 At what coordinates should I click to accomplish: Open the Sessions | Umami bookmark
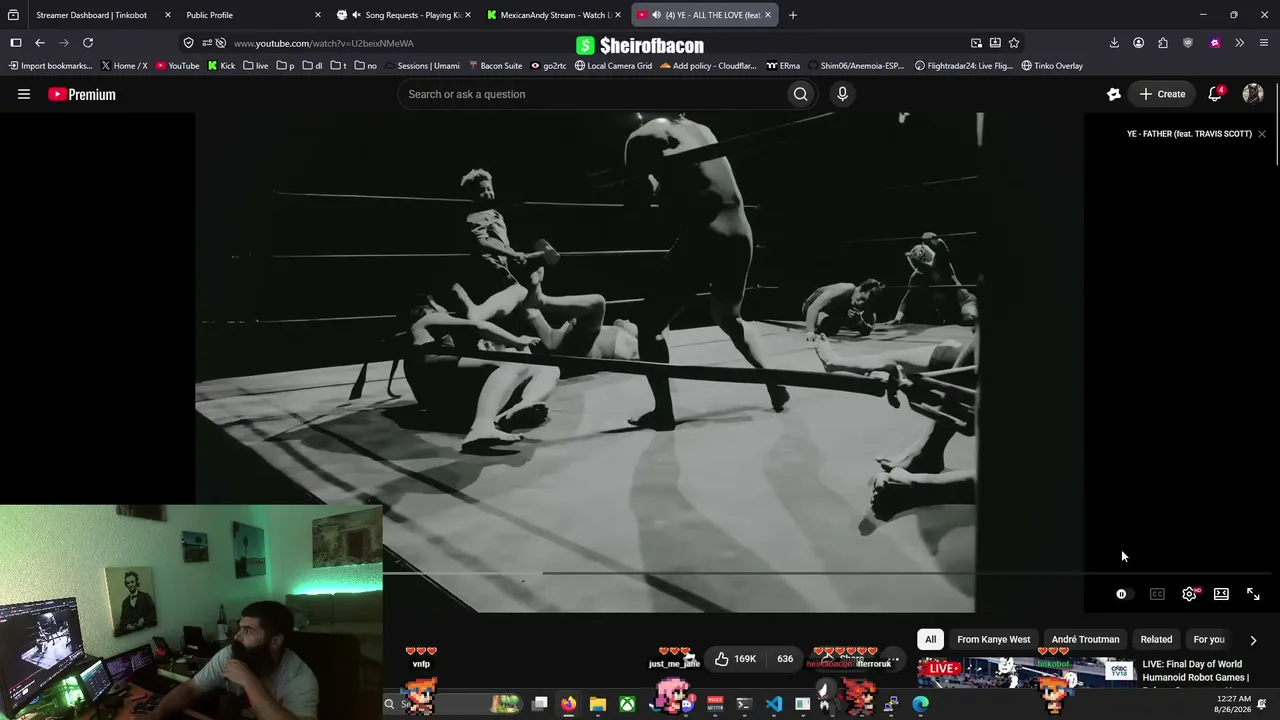point(422,66)
